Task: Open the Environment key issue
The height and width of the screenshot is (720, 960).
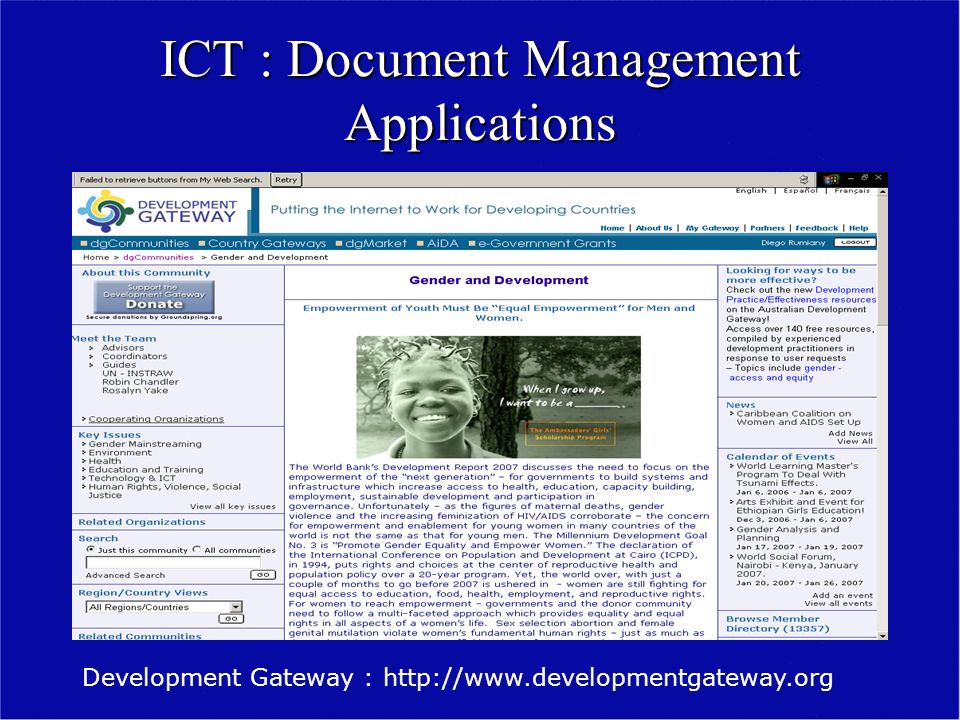Action: pyautogui.click(x=120, y=452)
